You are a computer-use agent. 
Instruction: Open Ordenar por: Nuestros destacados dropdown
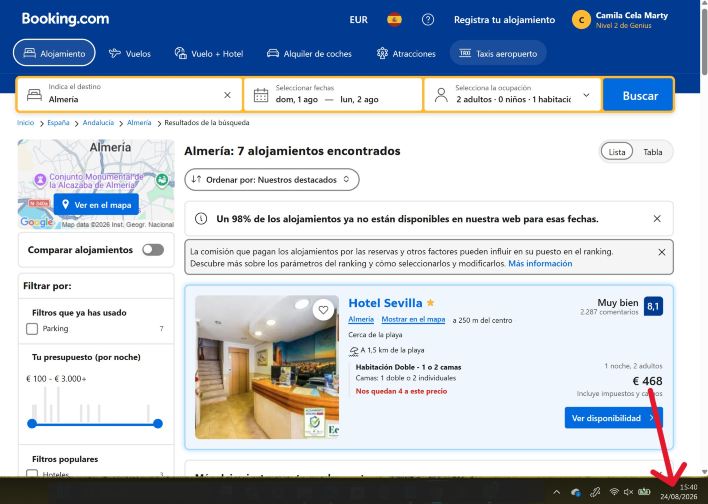[272, 180]
